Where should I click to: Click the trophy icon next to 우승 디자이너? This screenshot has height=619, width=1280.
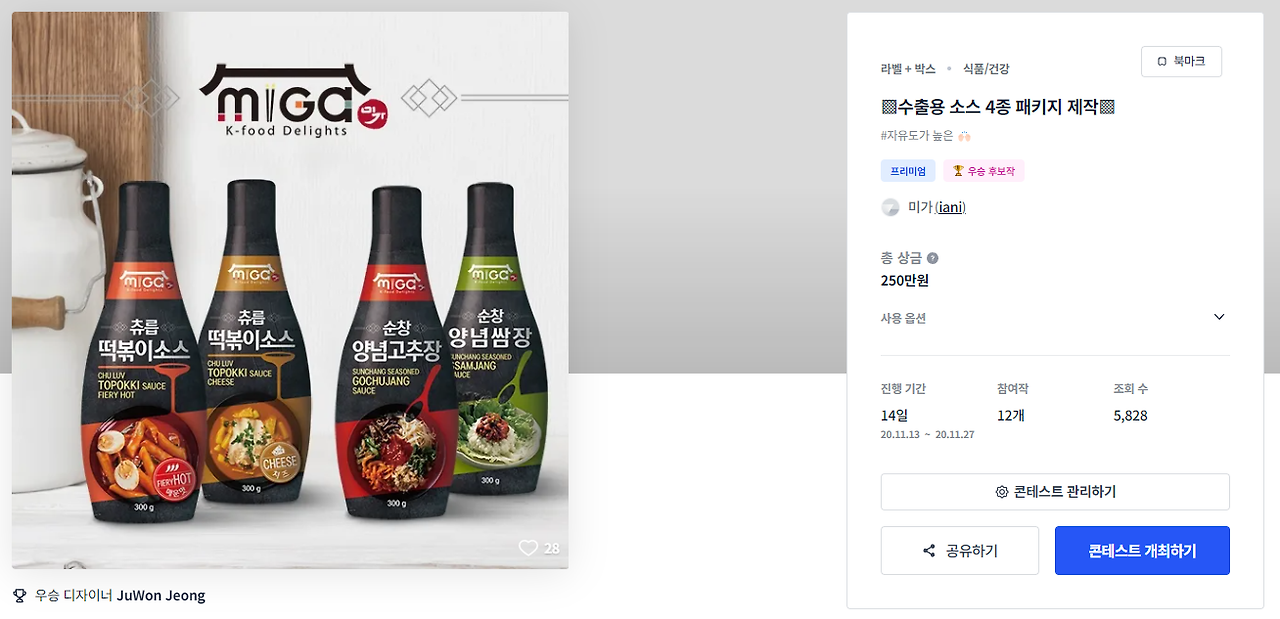20,596
